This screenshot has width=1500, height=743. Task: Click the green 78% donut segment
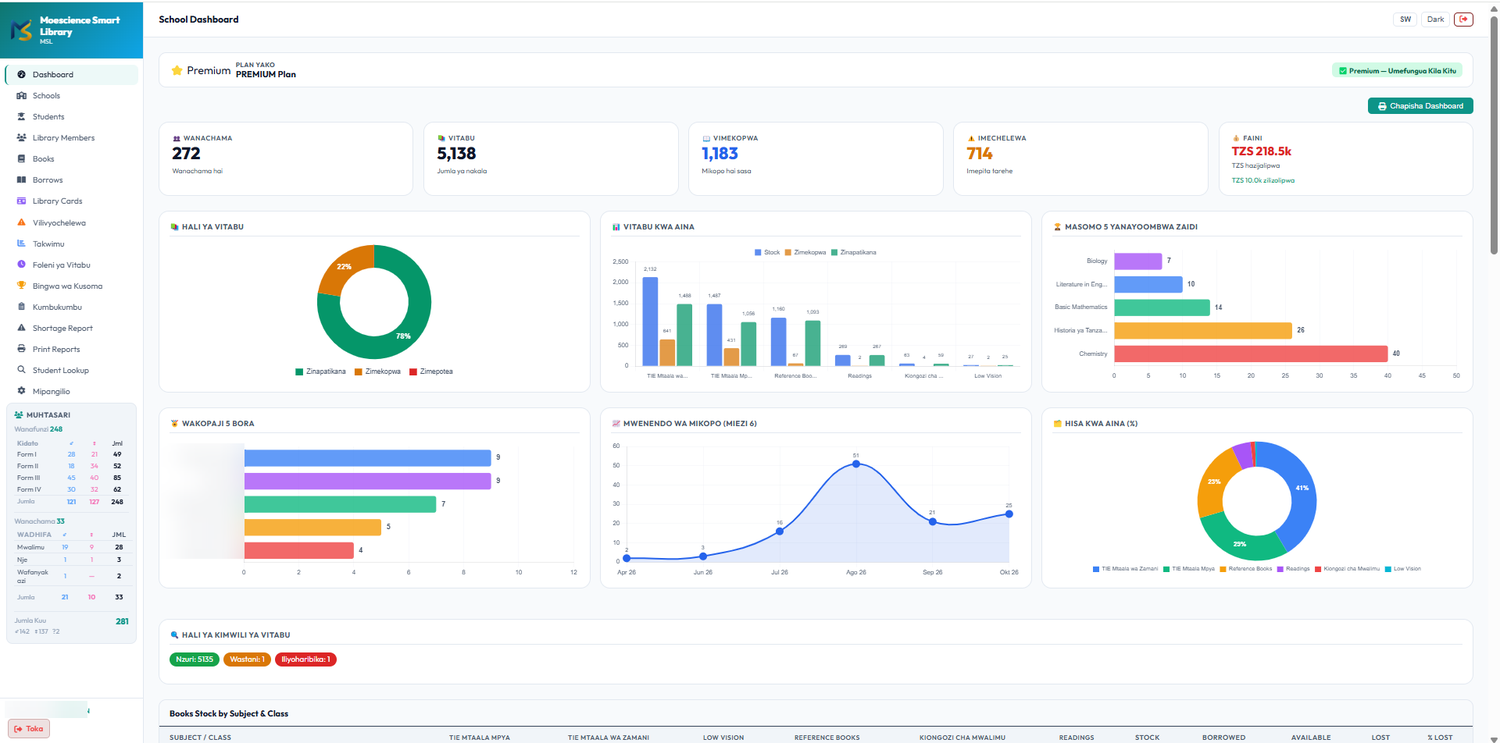[404, 335]
